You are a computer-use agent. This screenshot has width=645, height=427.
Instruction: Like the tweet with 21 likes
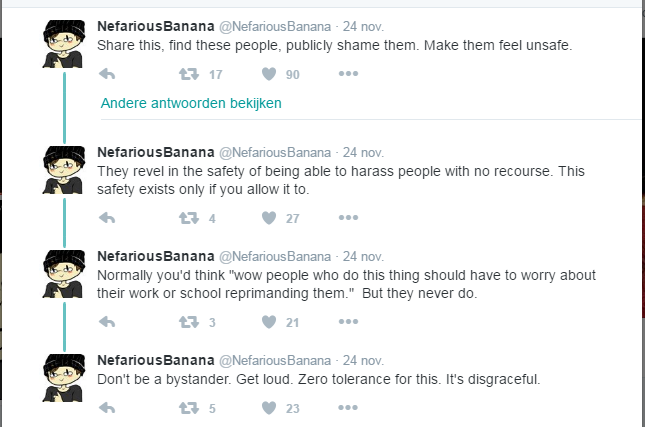tap(269, 322)
